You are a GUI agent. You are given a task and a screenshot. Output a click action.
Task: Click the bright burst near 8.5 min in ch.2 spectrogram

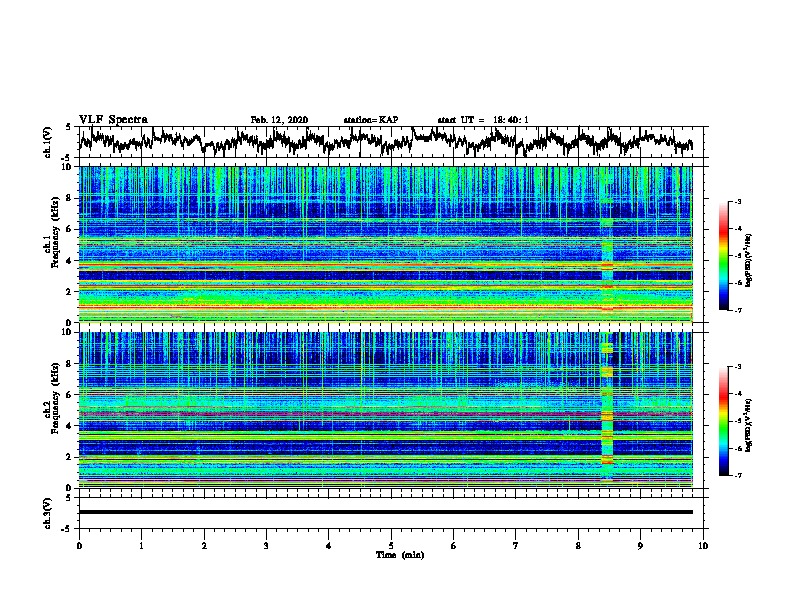point(607,410)
